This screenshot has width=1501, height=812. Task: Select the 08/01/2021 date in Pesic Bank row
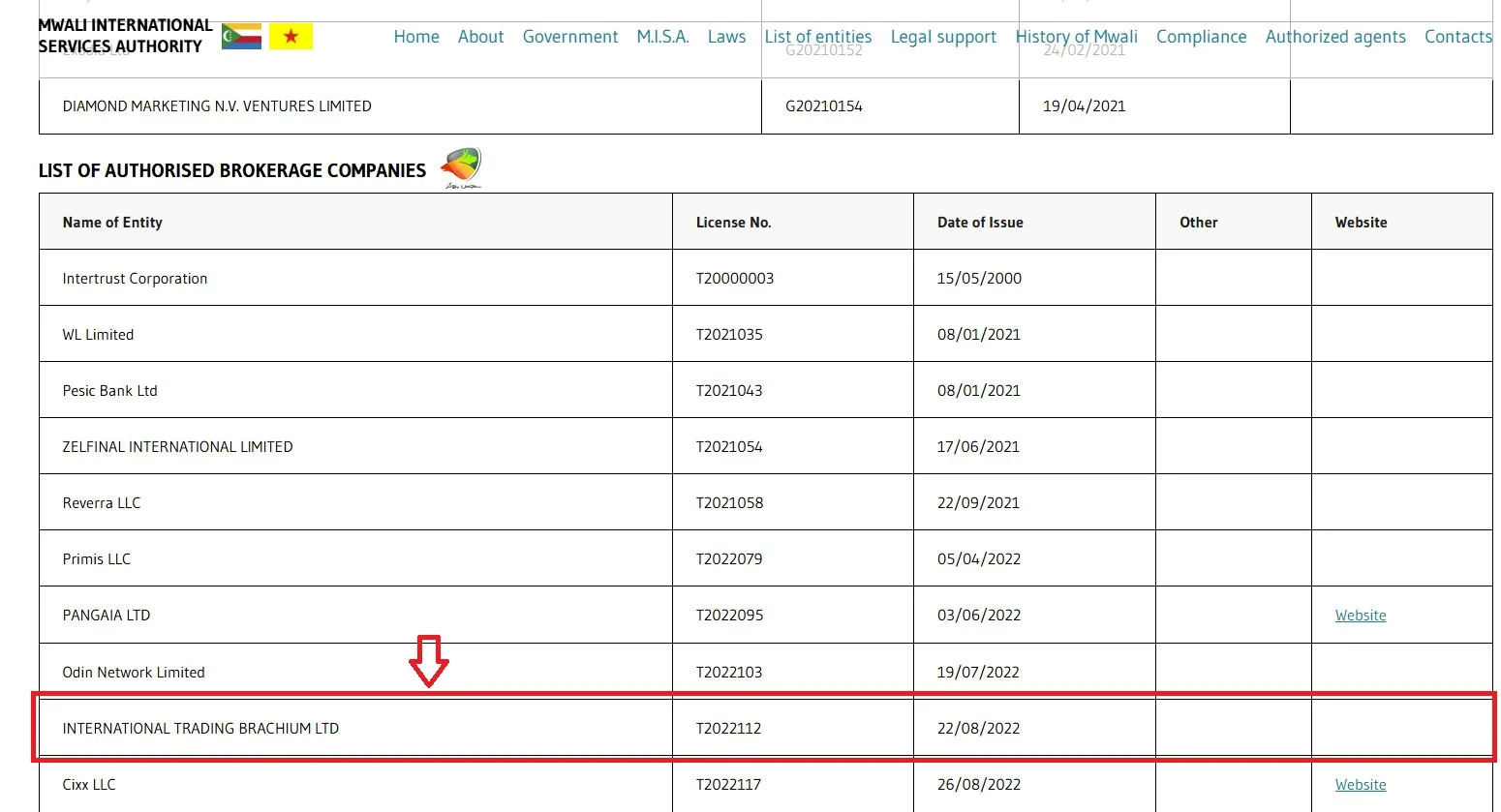[x=979, y=391]
